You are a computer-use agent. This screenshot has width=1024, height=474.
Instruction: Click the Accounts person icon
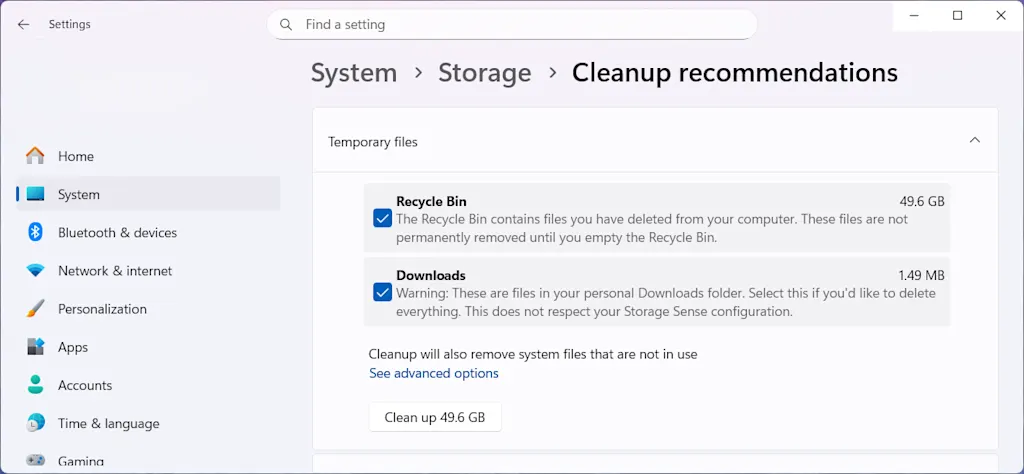35,385
